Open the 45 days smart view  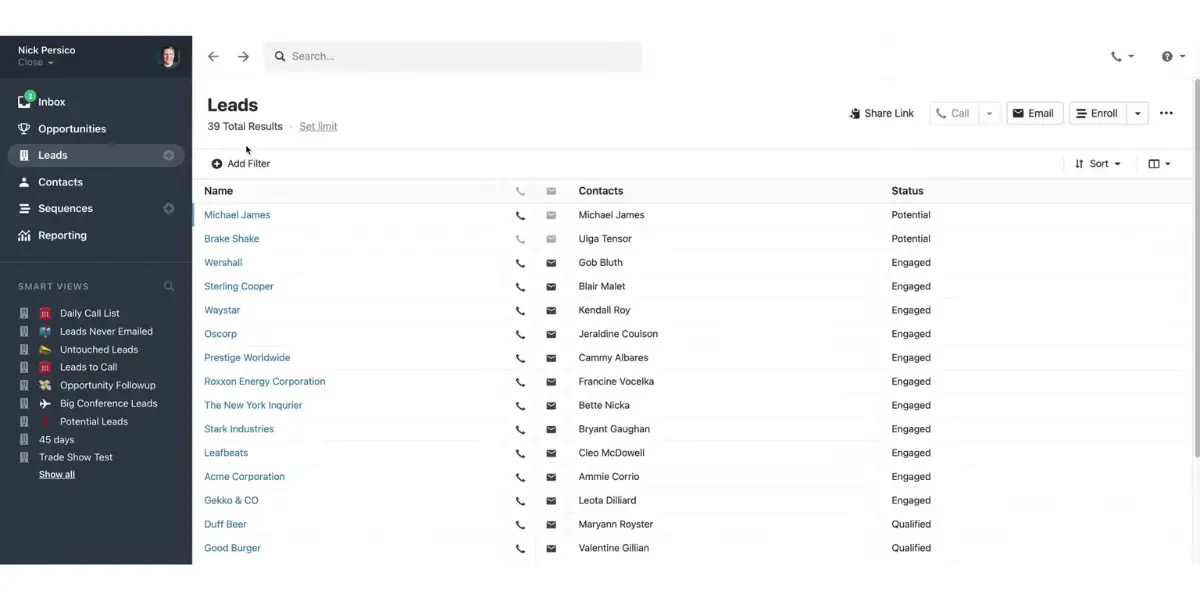point(56,440)
